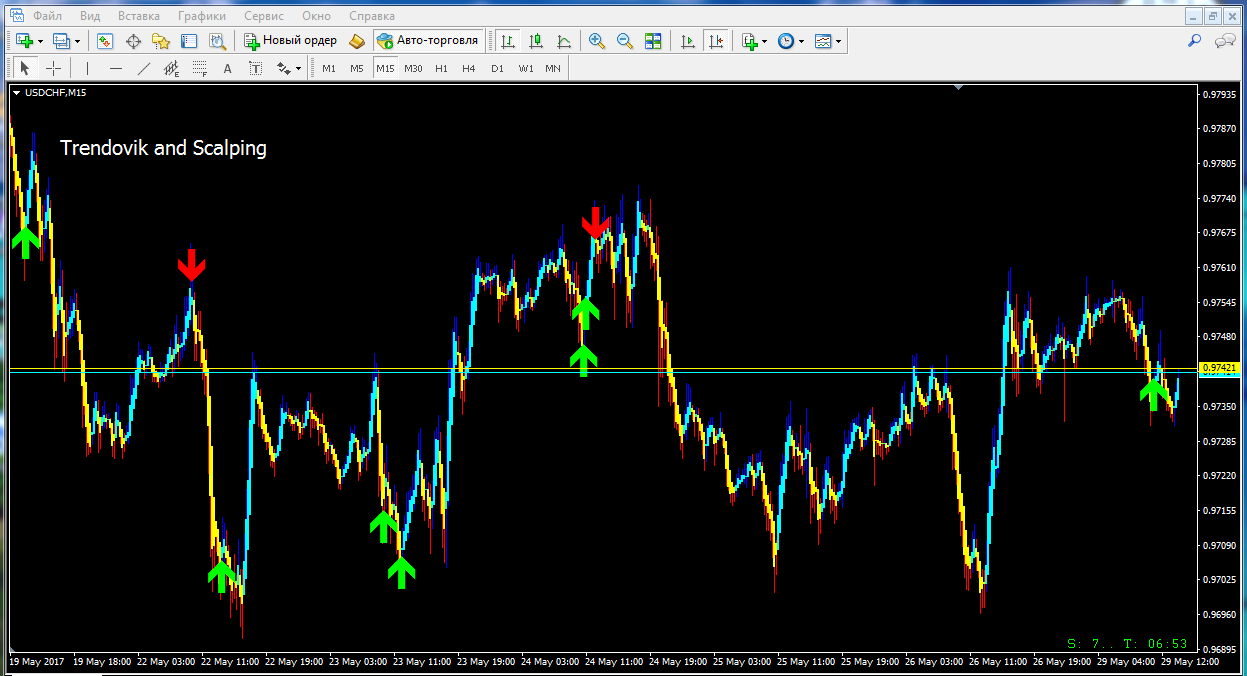Tile chart windows icon
Image resolution: width=1247 pixels, height=676 pixels.
[x=653, y=41]
